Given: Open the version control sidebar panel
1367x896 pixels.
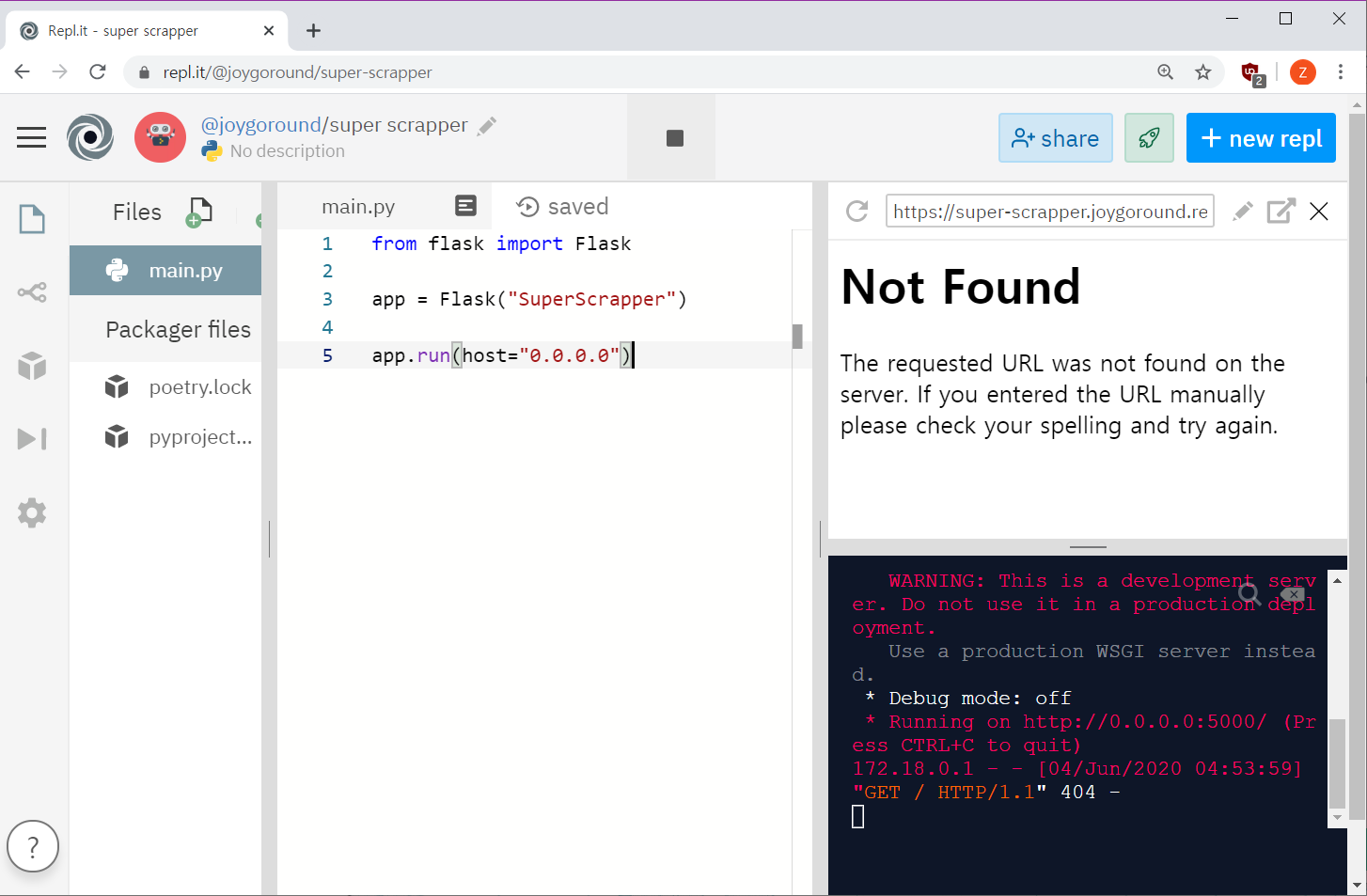Looking at the screenshot, I should tap(32, 291).
